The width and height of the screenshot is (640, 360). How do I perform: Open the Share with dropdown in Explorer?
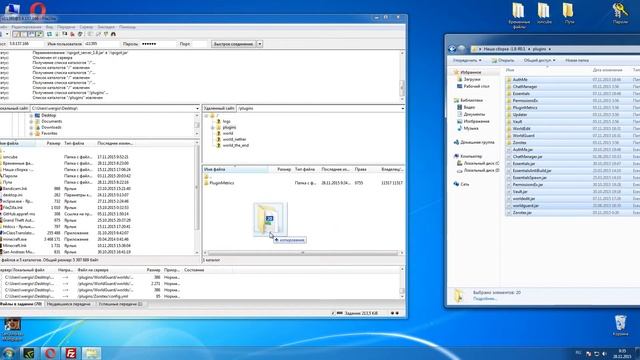click(539, 60)
